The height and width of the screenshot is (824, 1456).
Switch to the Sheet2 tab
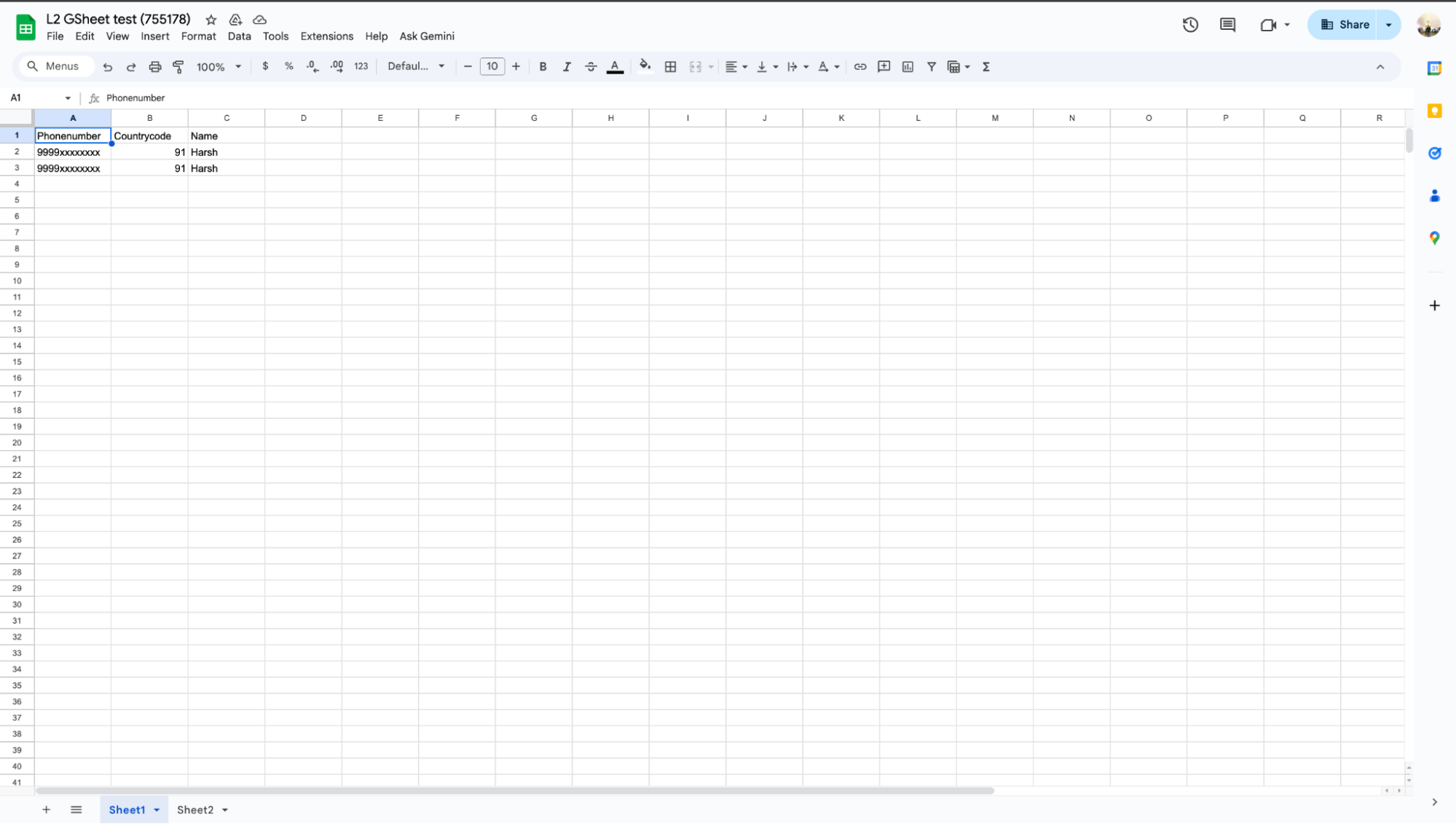pyautogui.click(x=195, y=810)
